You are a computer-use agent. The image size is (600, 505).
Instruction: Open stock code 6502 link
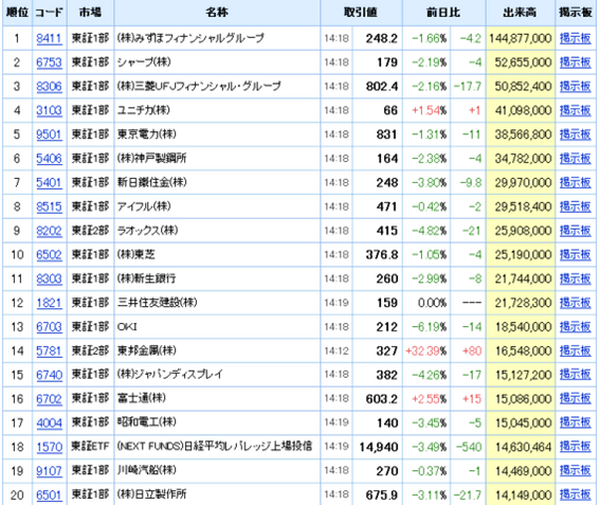pos(49,255)
